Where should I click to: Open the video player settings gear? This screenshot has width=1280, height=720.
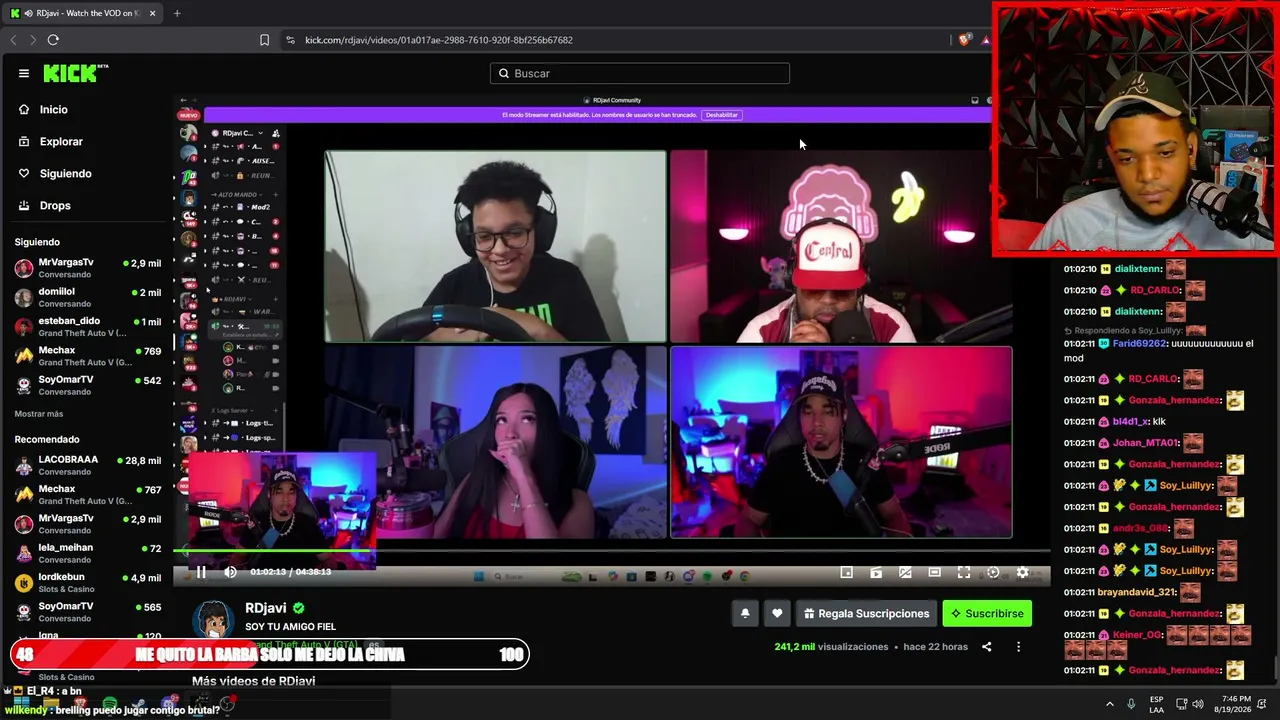pyautogui.click(x=1022, y=572)
